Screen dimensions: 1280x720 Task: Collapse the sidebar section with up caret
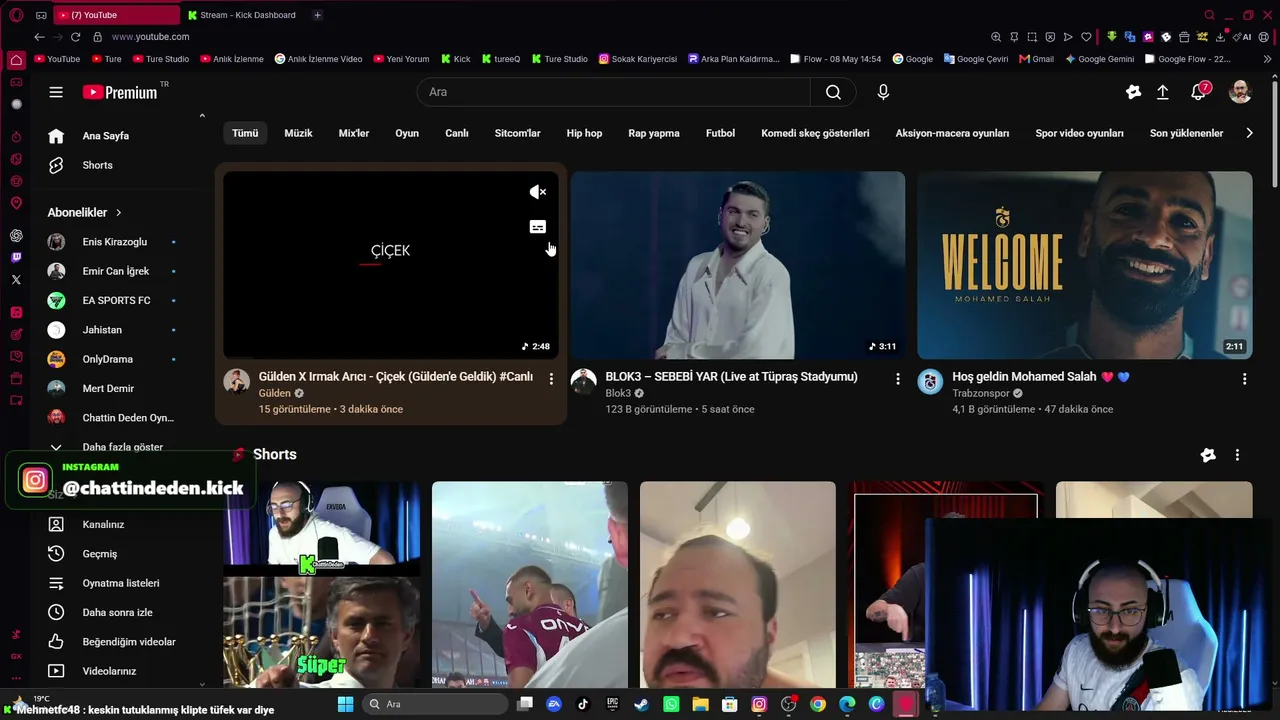pyautogui.click(x=202, y=116)
